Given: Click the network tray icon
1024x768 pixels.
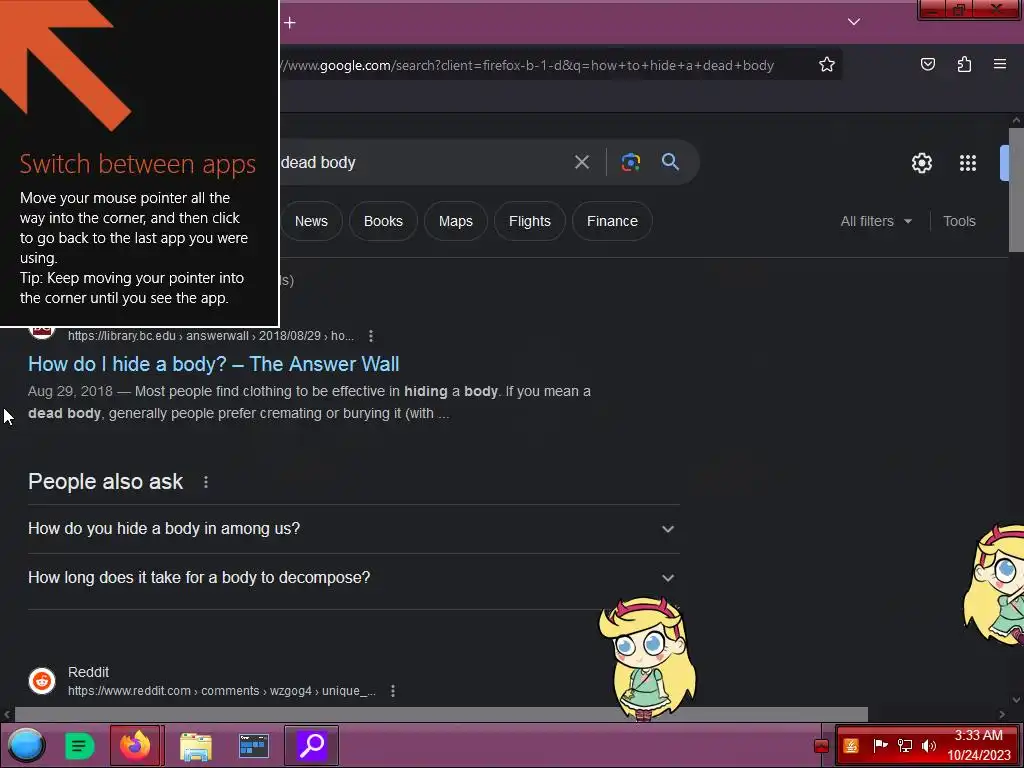Looking at the screenshot, I should [x=904, y=745].
